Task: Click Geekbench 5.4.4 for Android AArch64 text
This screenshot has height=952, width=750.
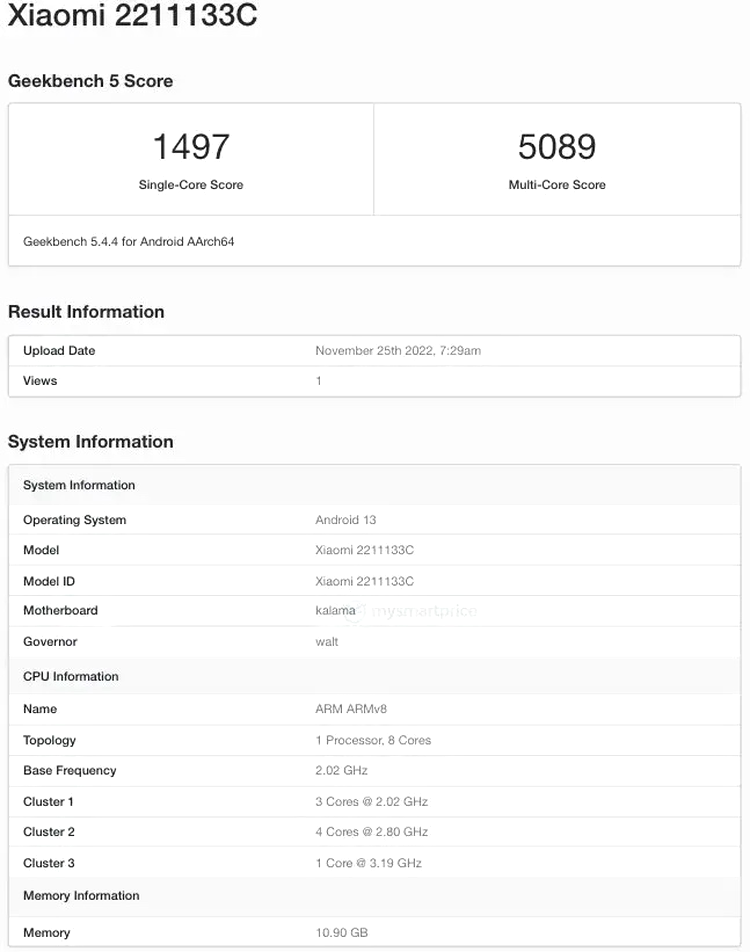Action: (x=128, y=241)
